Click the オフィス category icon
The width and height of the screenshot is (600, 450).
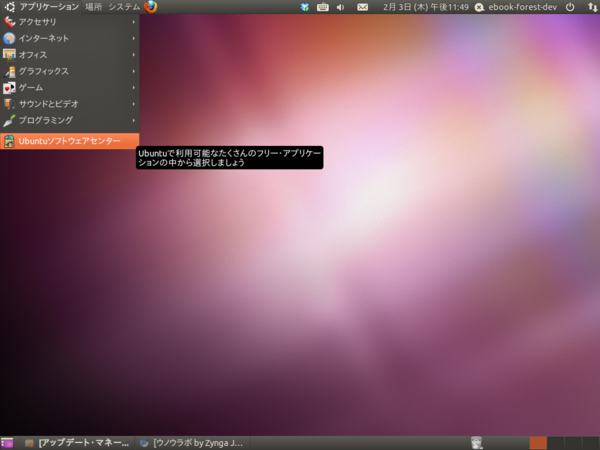point(9,55)
